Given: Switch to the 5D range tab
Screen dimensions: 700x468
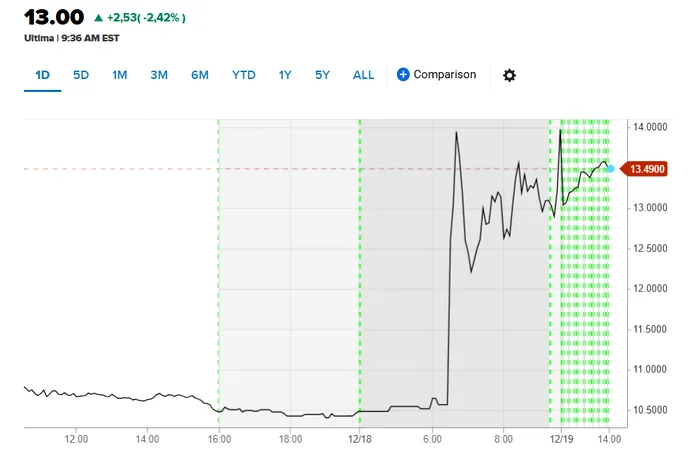Looking at the screenshot, I should pos(81,75).
